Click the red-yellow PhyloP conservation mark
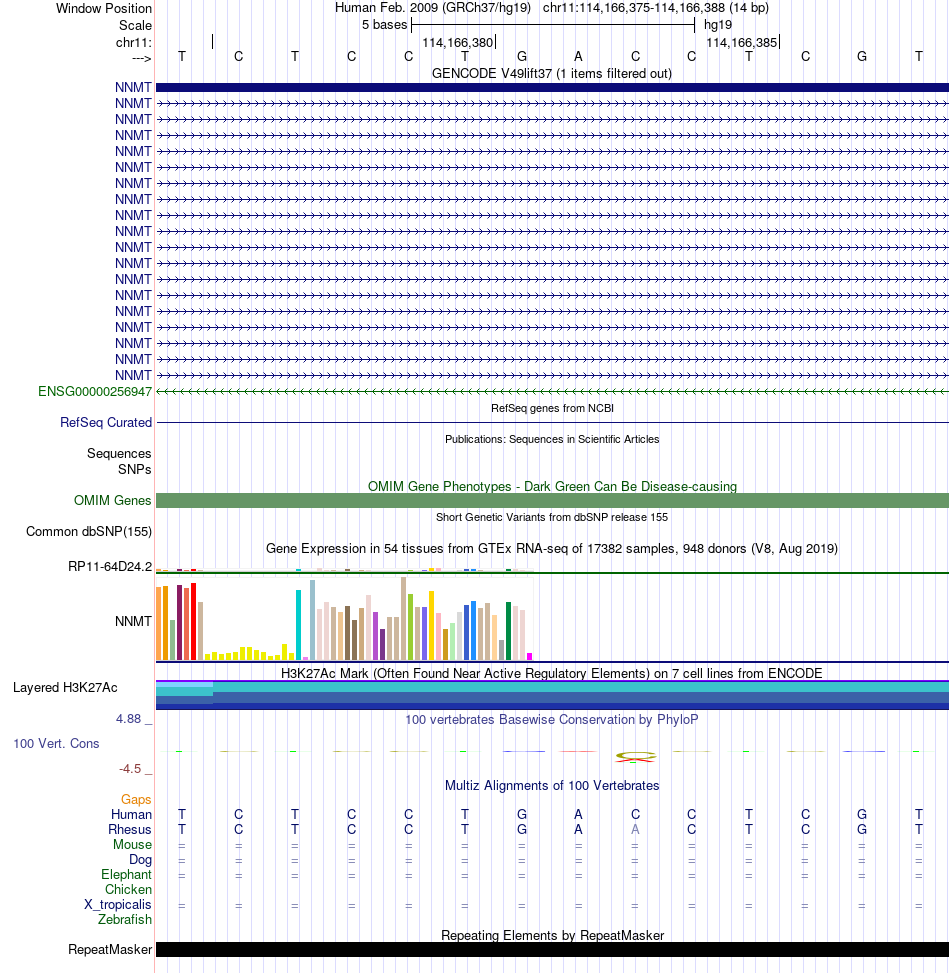The width and height of the screenshot is (950, 973). tap(635, 756)
